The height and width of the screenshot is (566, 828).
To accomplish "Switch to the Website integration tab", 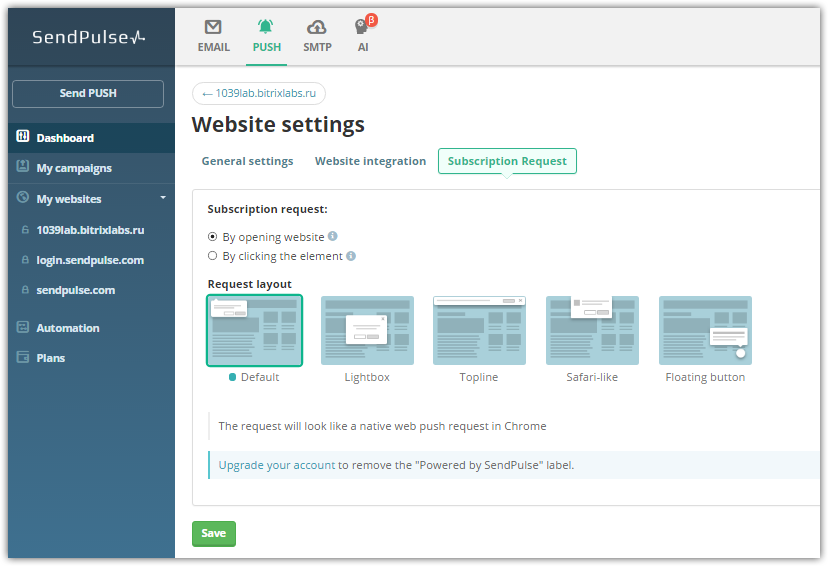I will [370, 161].
